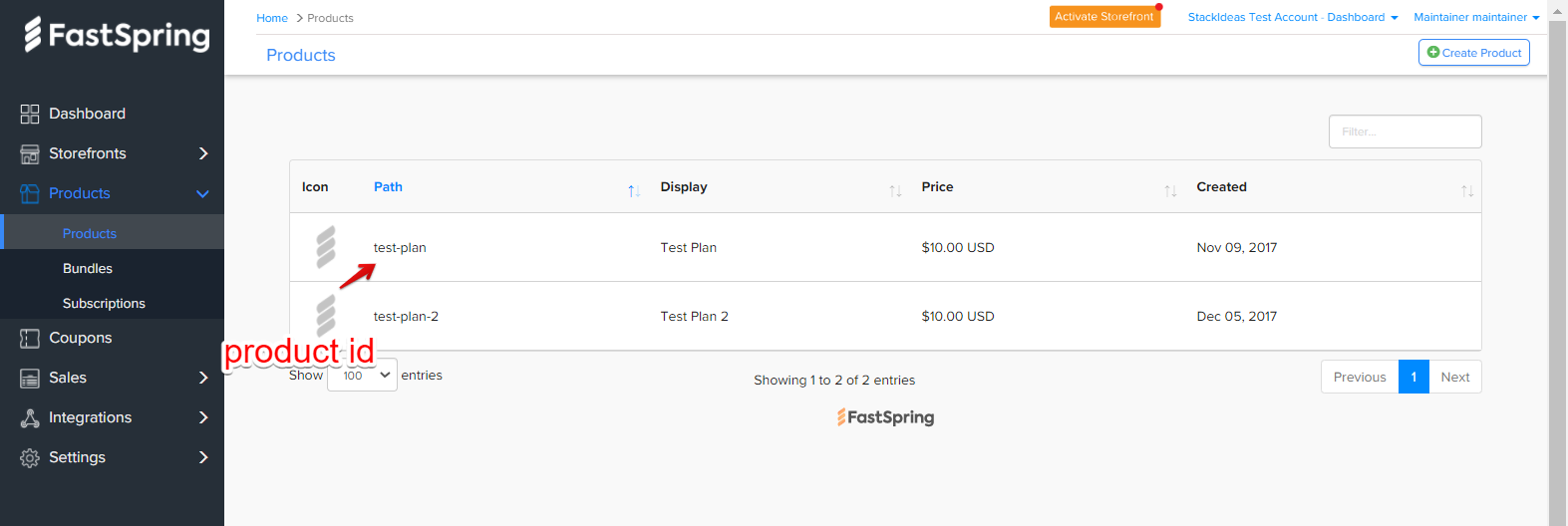Click the Integrations nodes icon
The image size is (1568, 526).
tap(30, 418)
